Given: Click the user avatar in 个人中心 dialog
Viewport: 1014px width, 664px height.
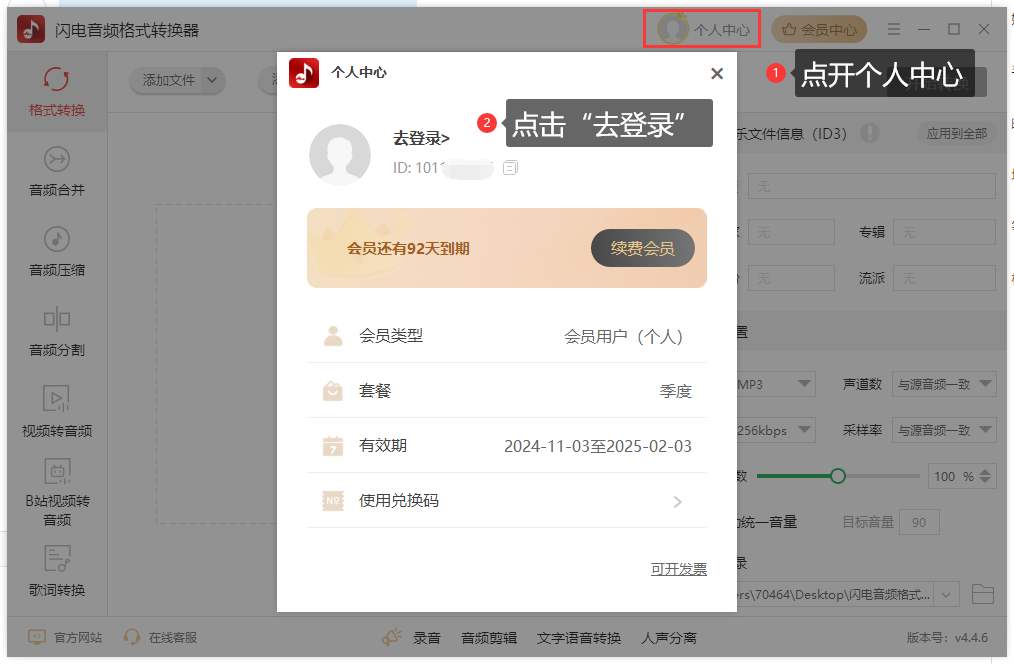Looking at the screenshot, I should [340, 155].
